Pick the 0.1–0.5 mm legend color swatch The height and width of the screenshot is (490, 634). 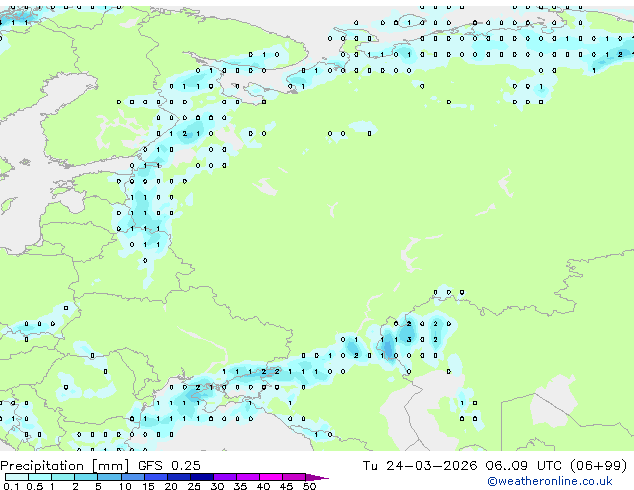pyautogui.click(x=17, y=477)
